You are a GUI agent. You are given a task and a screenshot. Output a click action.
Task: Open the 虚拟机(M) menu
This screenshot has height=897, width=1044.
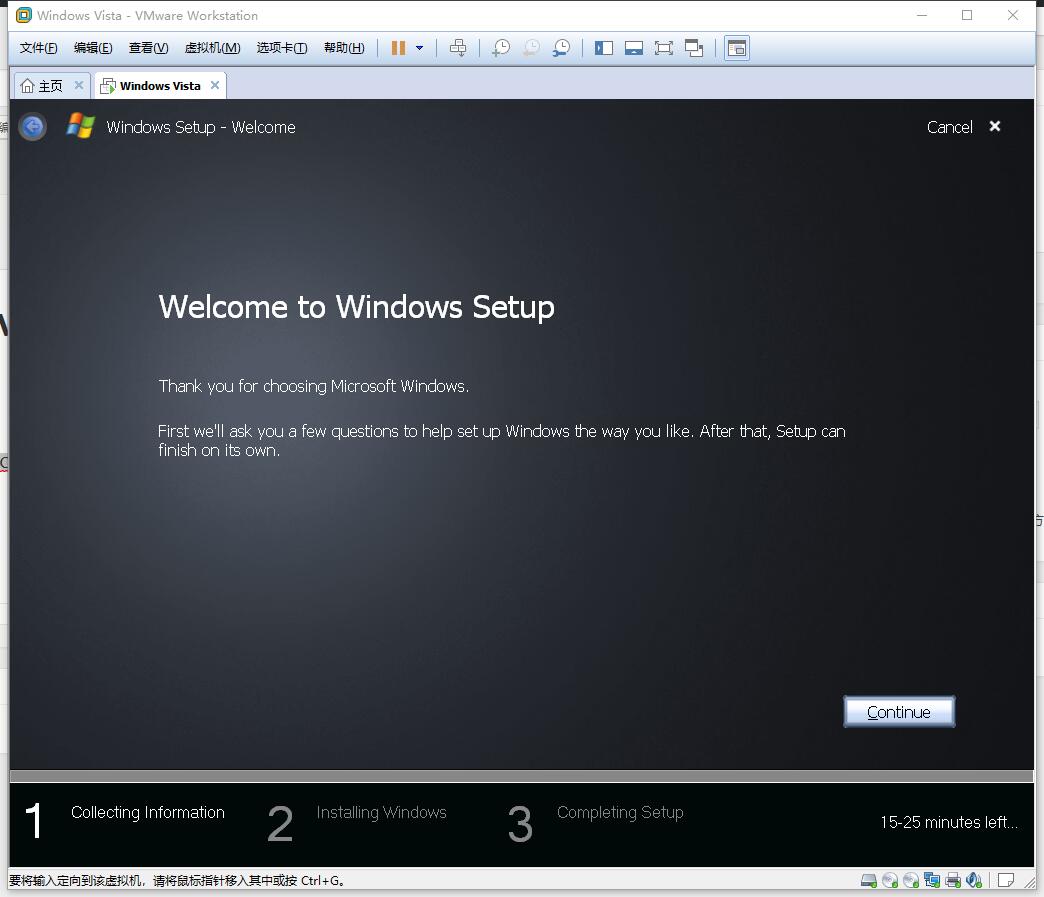[212, 48]
